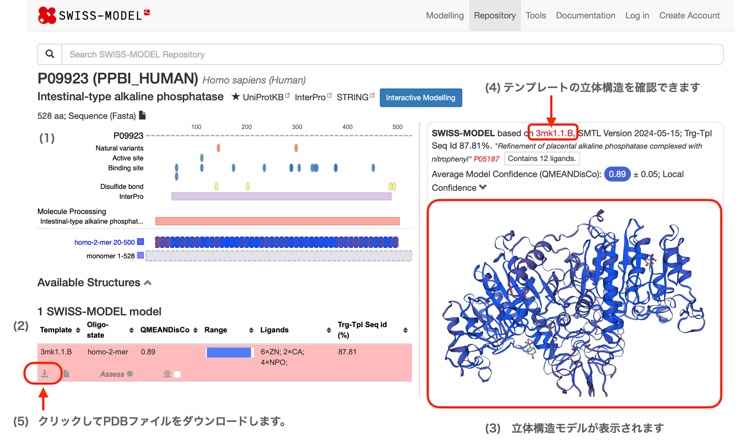The height and width of the screenshot is (446, 745).
Task: Click the star icon before UniProtKB
Action: tap(236, 97)
